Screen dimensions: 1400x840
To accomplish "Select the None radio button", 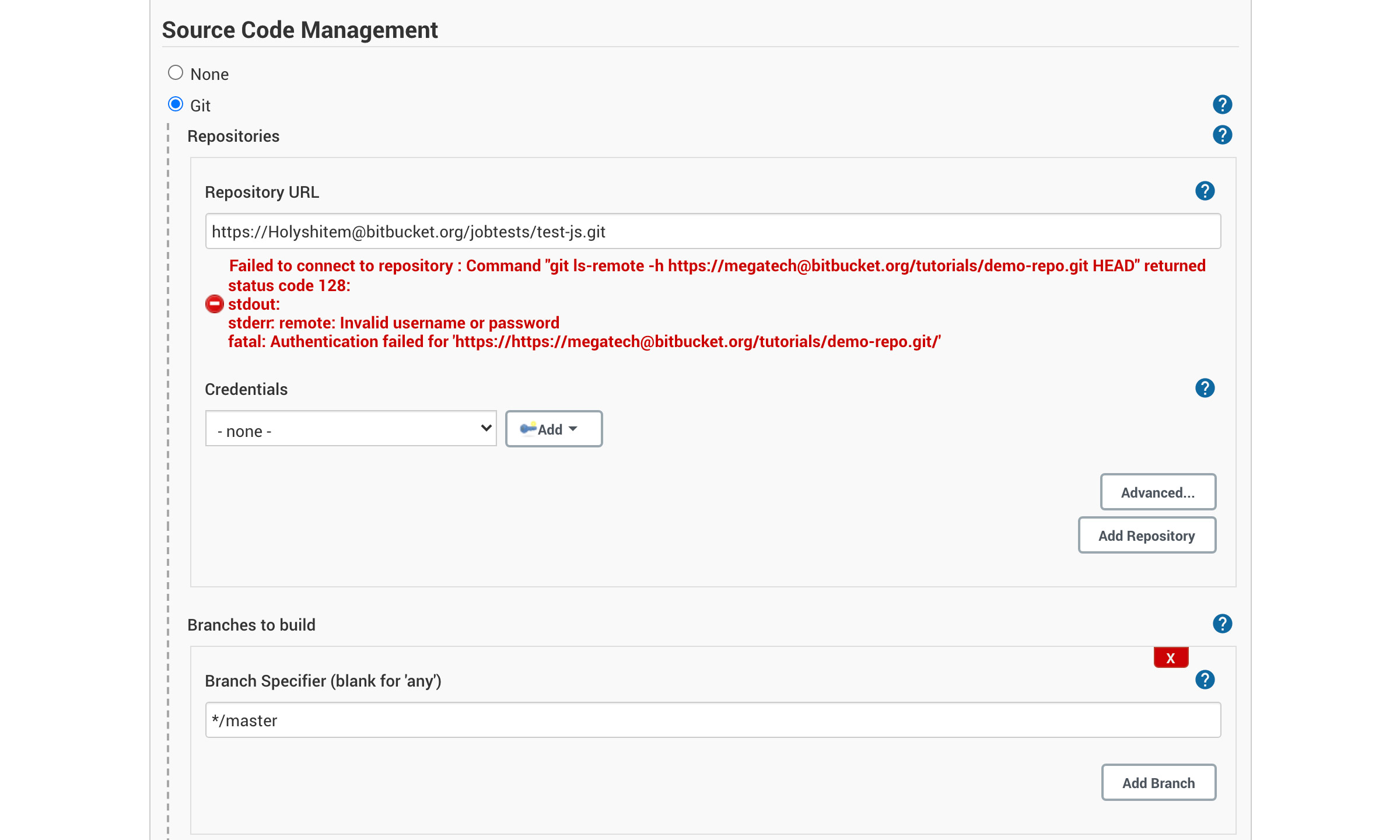I will [x=176, y=73].
